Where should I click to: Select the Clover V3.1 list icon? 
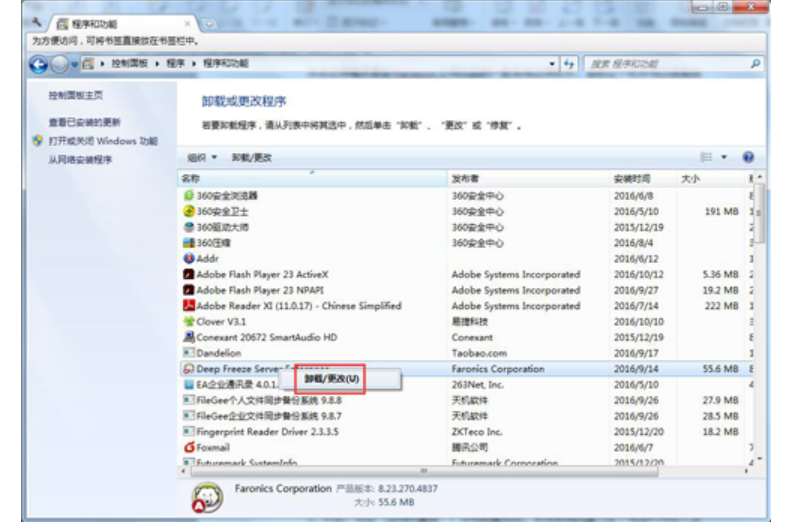click(188, 322)
